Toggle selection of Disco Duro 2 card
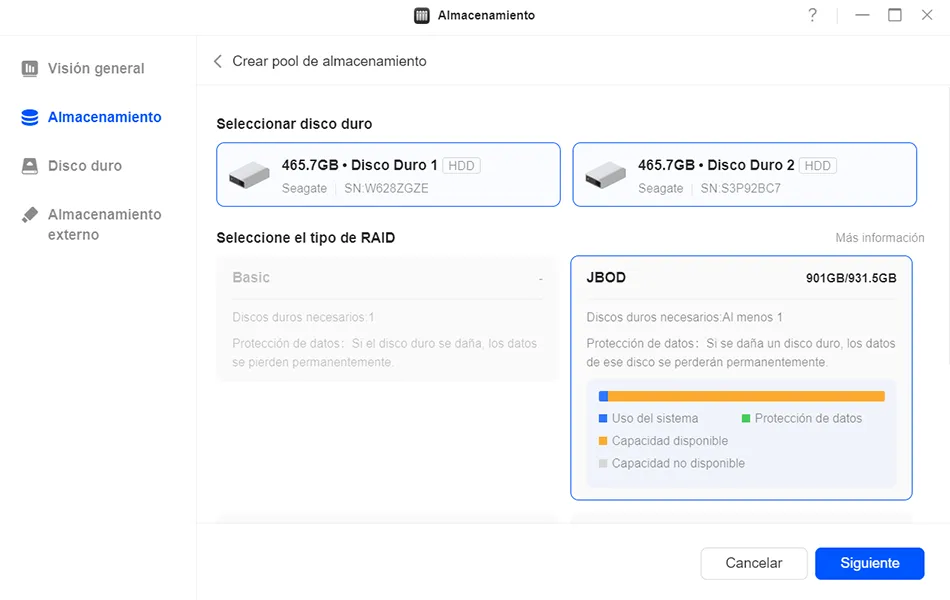Screen dimensions: 950x600 pyautogui.click(x=745, y=175)
